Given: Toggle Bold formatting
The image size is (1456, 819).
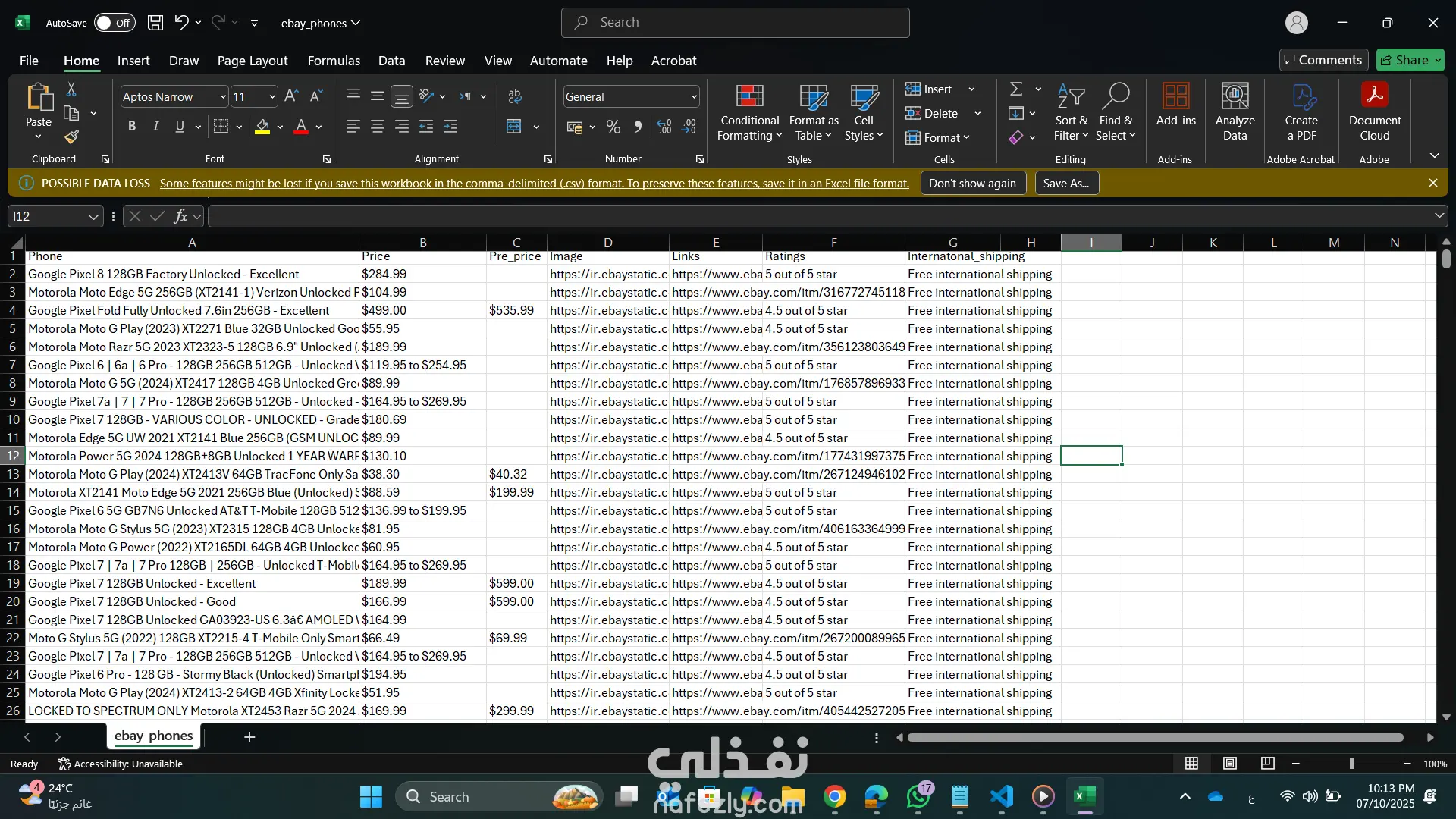Looking at the screenshot, I should tap(132, 127).
